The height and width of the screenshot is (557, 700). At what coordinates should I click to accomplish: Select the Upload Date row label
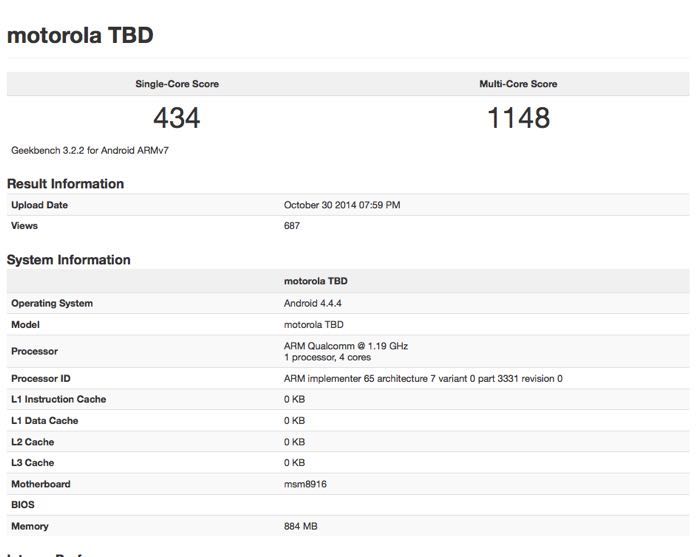(40, 205)
